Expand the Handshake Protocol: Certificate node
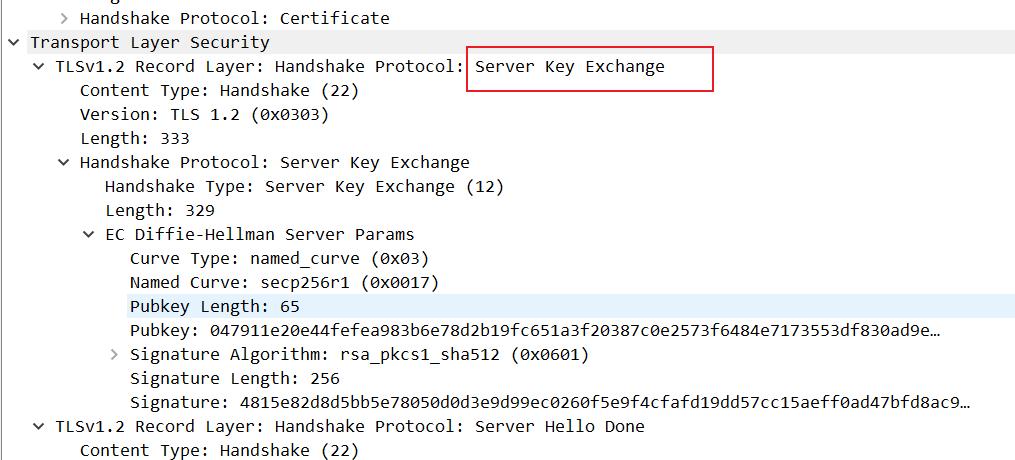1015x460 pixels. 64,18
